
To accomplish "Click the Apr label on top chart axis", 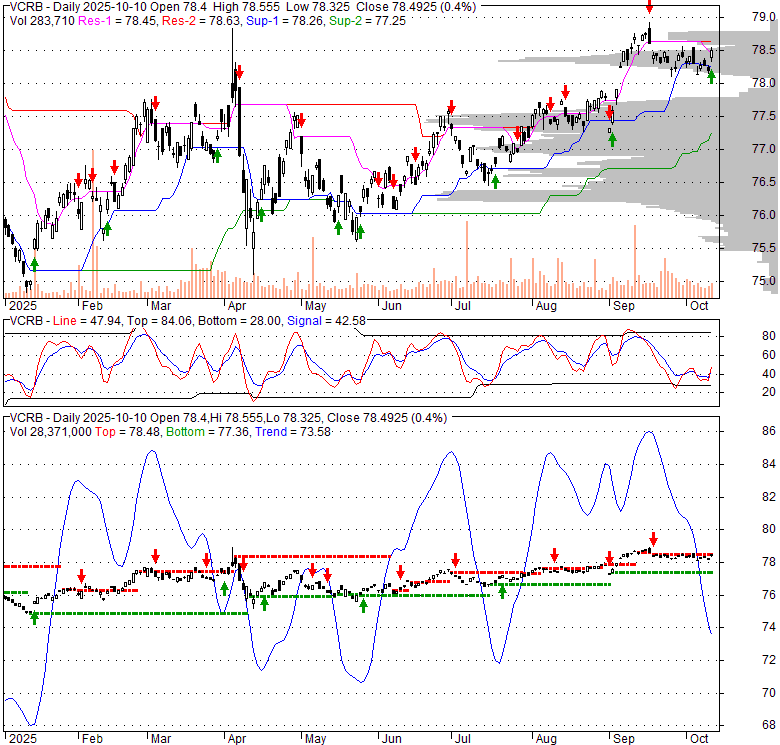I will (237, 306).
